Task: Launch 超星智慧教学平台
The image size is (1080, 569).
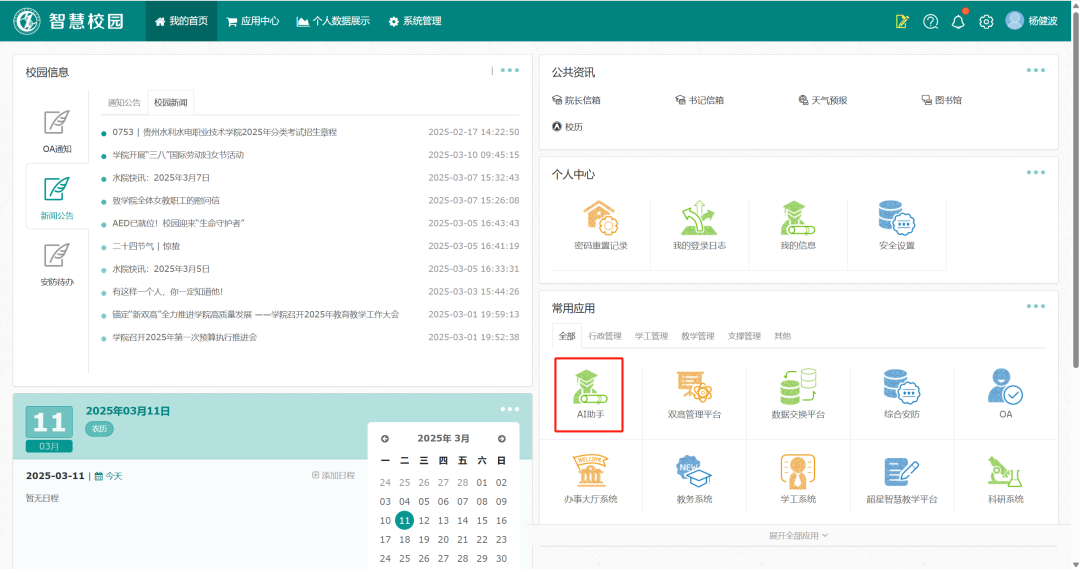Action: [x=902, y=479]
